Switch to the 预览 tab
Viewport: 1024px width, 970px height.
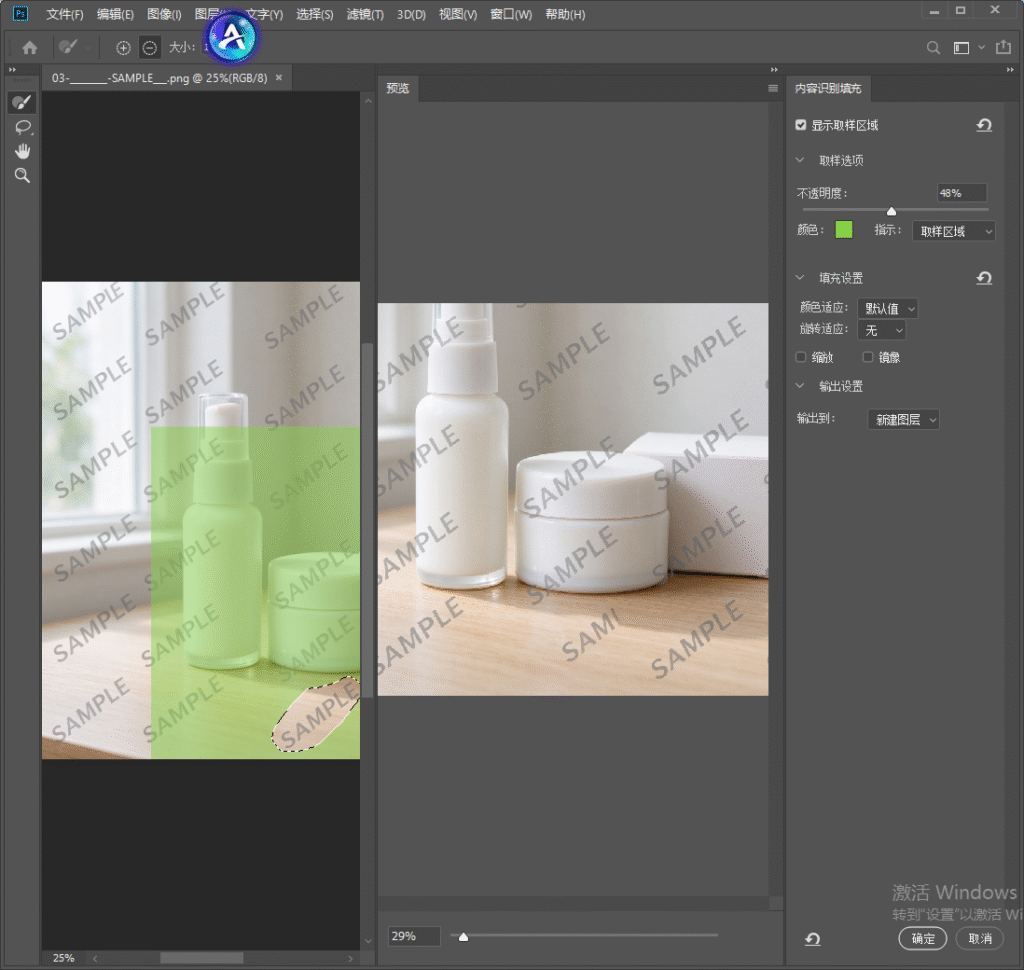coord(398,88)
